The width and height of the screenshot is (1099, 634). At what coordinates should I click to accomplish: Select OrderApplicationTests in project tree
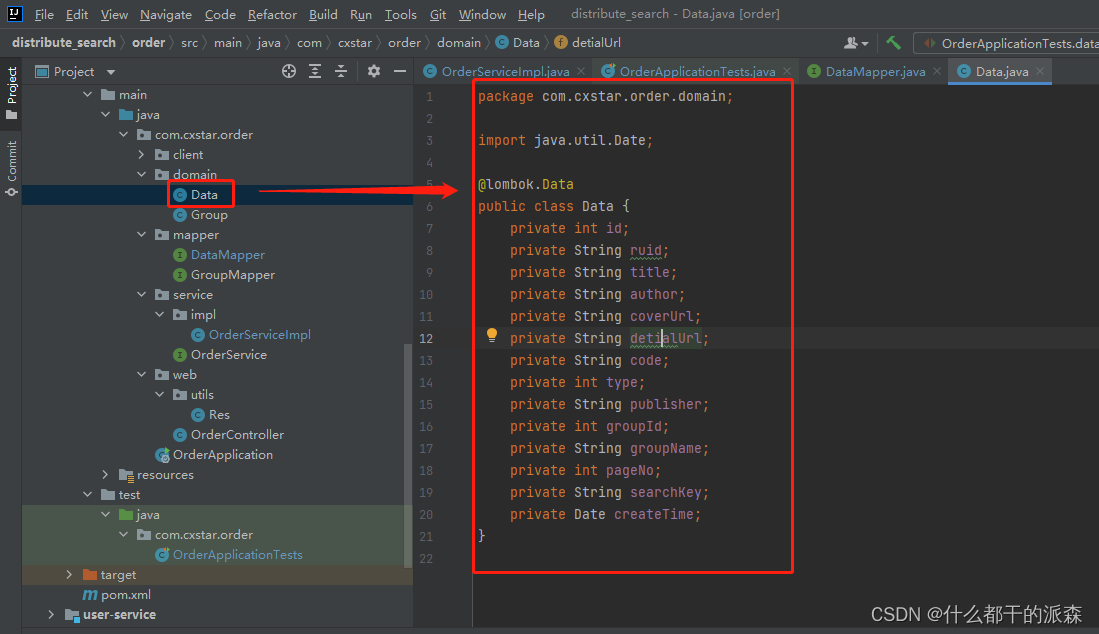[x=237, y=555]
